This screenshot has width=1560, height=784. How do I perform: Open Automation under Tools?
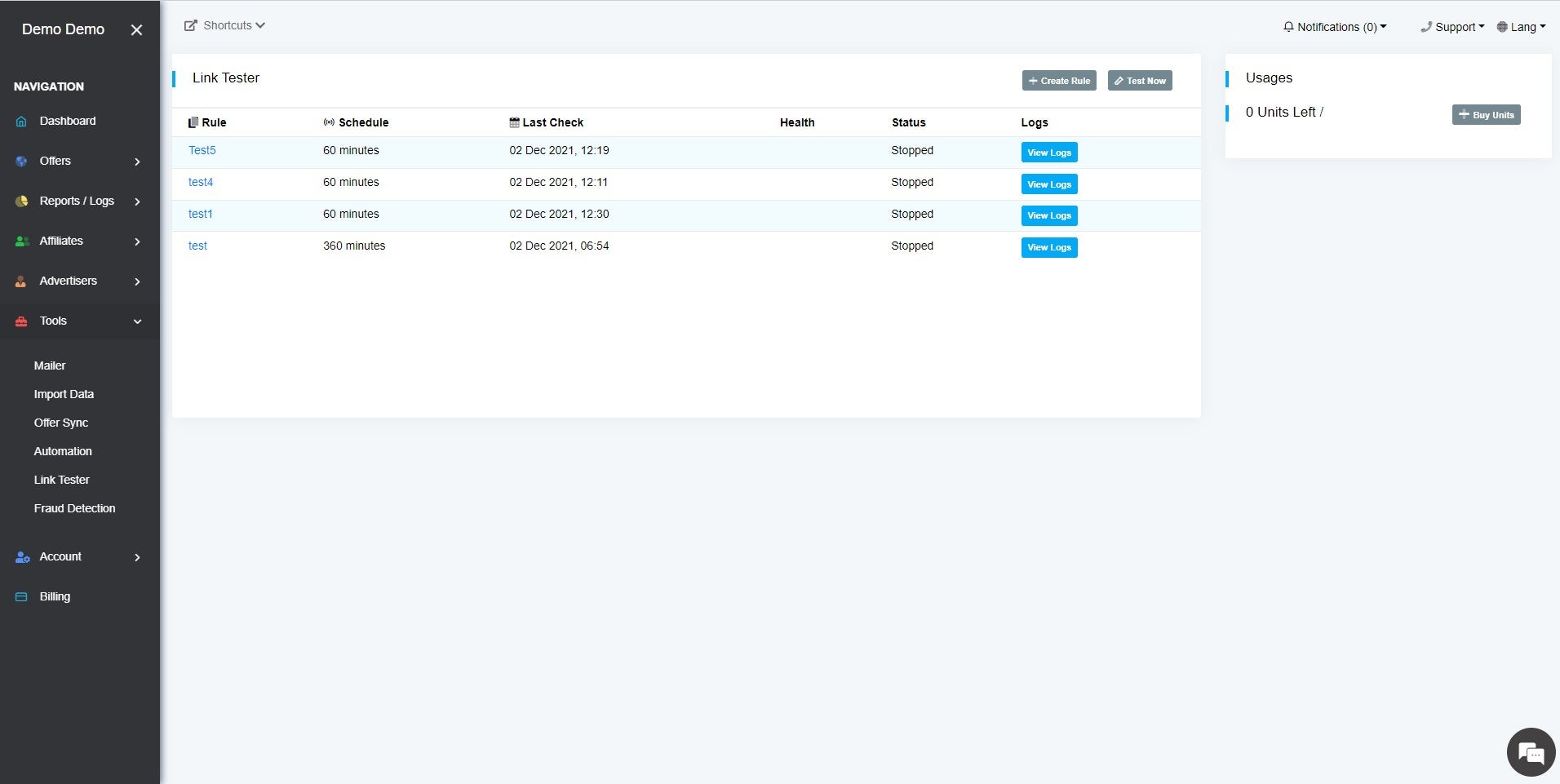[x=63, y=451]
